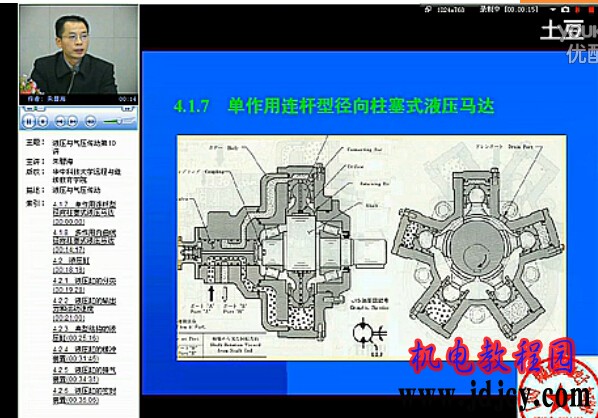This screenshot has height=418, width=598.
Task: Open the dropdown arrow in recorder bar
Action: (553, 10)
